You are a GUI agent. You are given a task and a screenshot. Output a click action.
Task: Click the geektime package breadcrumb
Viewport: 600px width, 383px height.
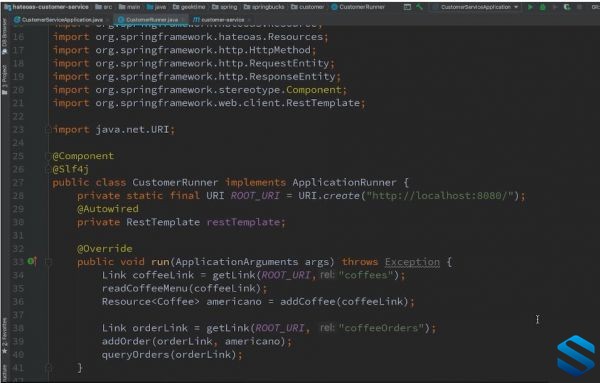[x=189, y=7]
